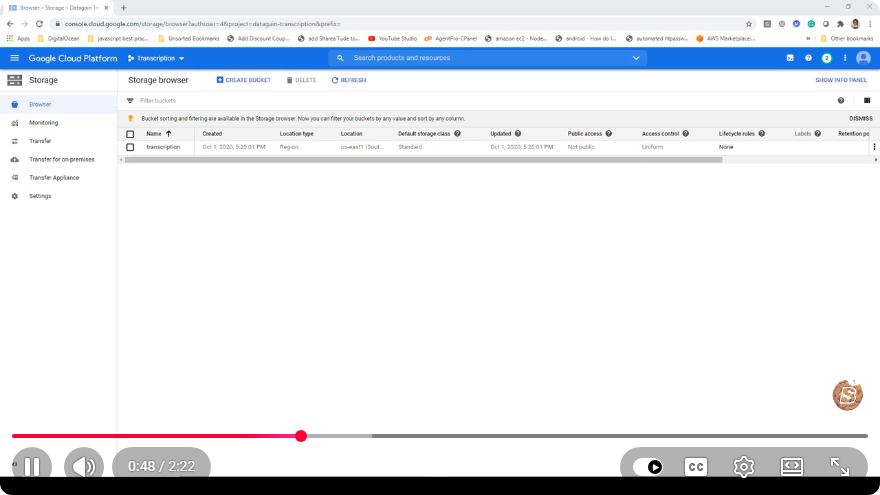Click the Updated column help icon
The width and height of the screenshot is (880, 495).
pos(518,134)
